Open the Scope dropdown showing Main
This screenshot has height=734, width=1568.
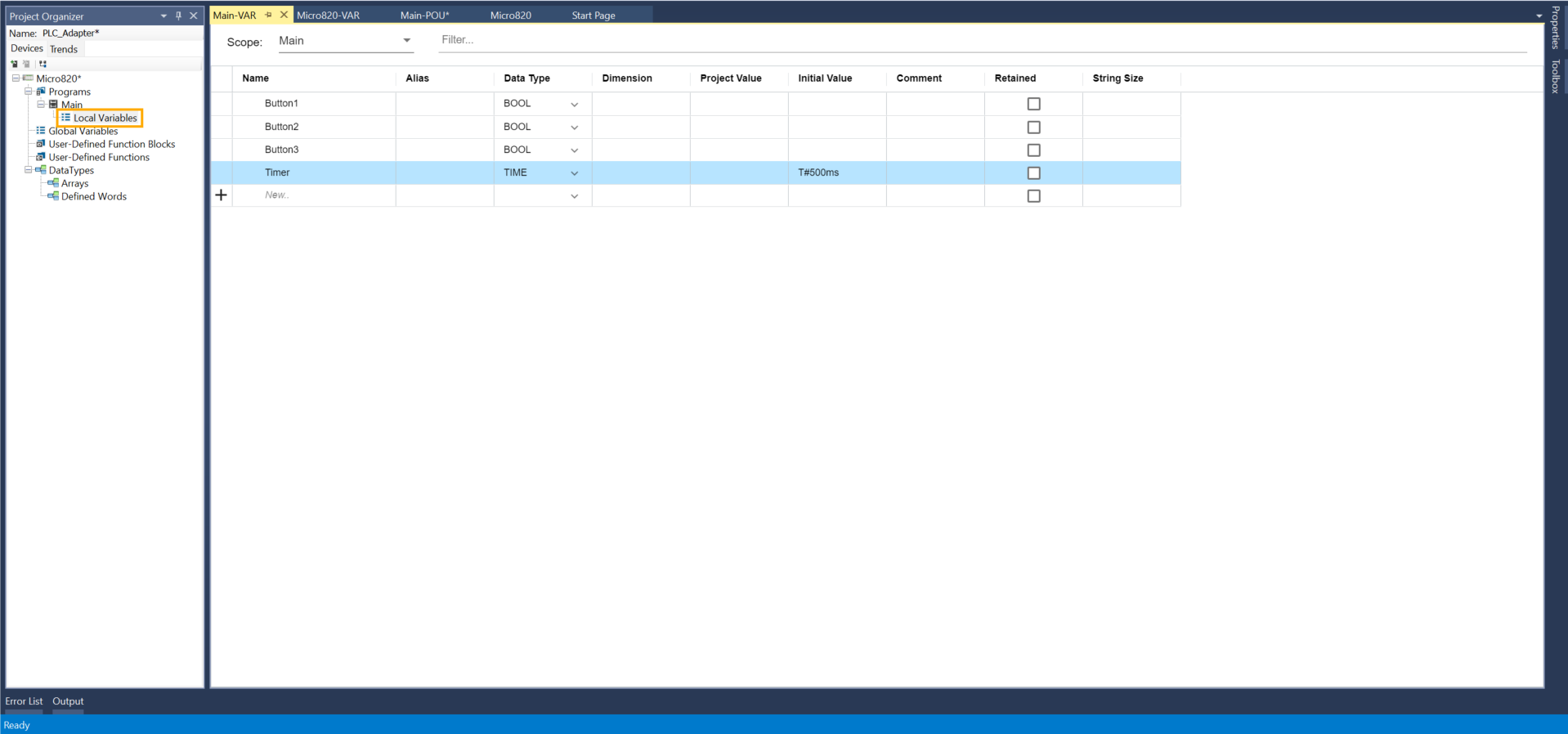coord(345,41)
